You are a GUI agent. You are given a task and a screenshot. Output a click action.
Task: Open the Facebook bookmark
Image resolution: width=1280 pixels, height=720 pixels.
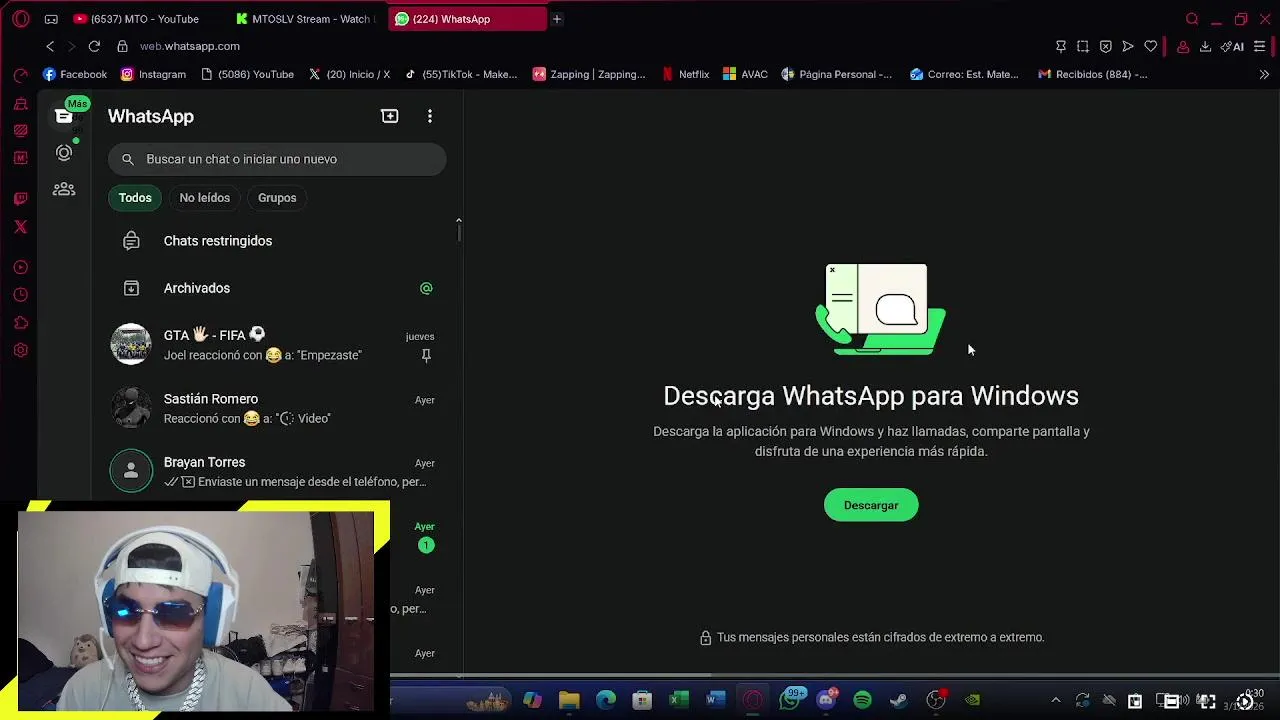[75, 74]
